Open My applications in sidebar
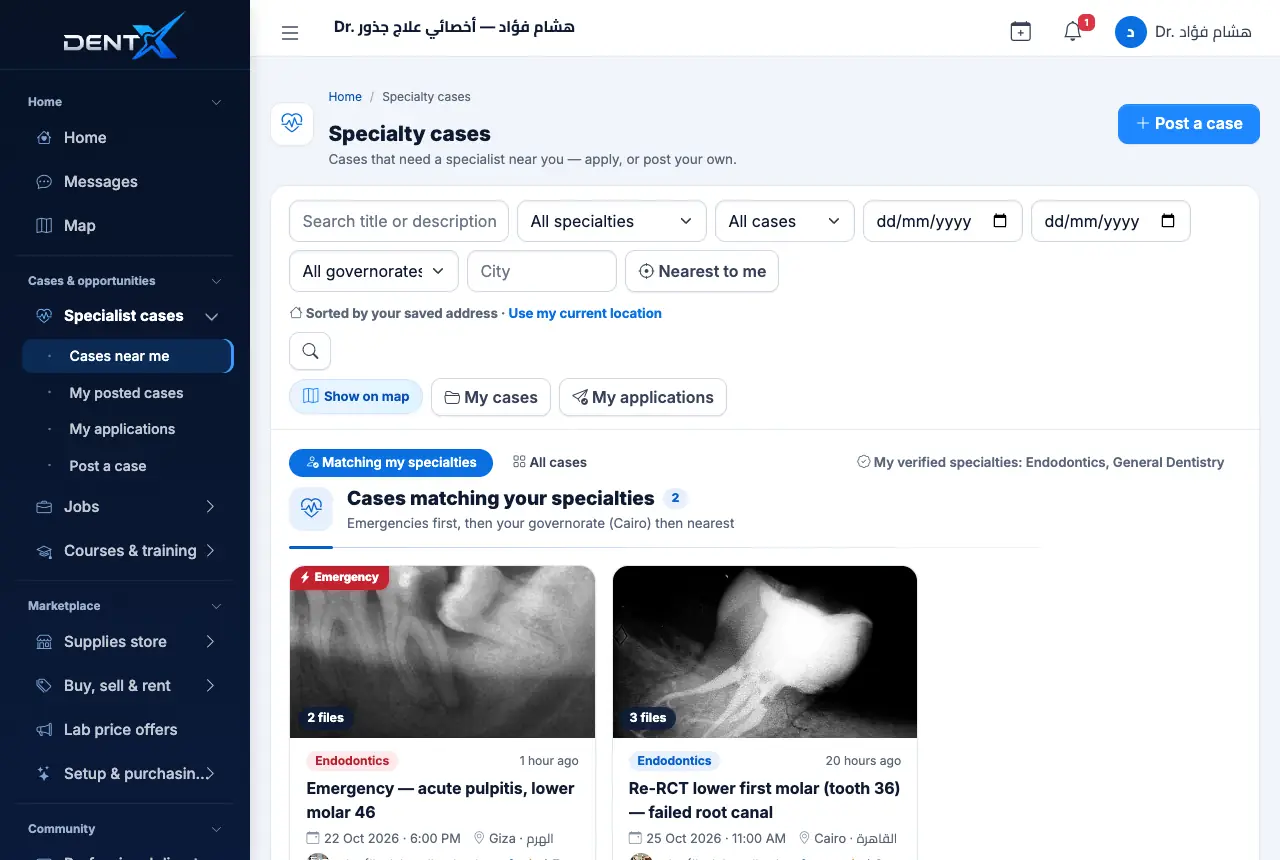 [x=127, y=429]
